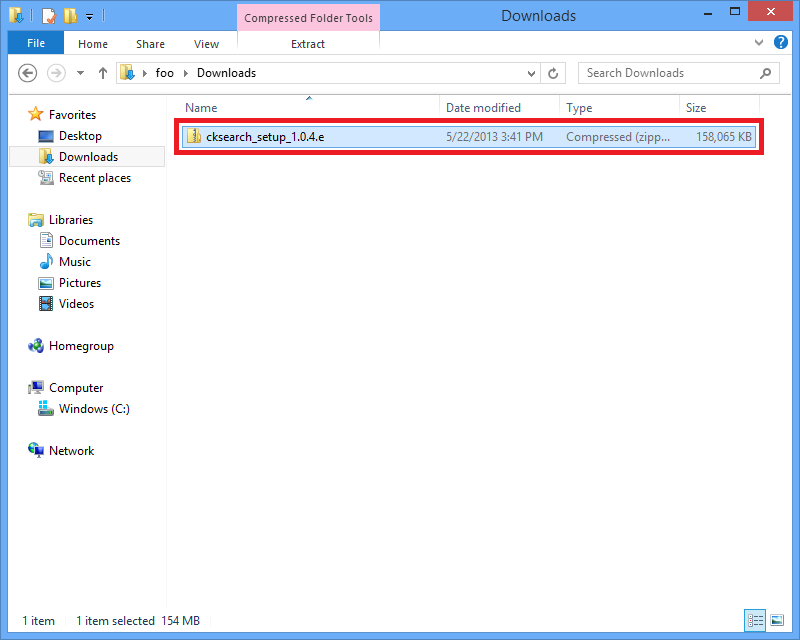Customize Quick Access Toolbar dropdown

point(89,16)
